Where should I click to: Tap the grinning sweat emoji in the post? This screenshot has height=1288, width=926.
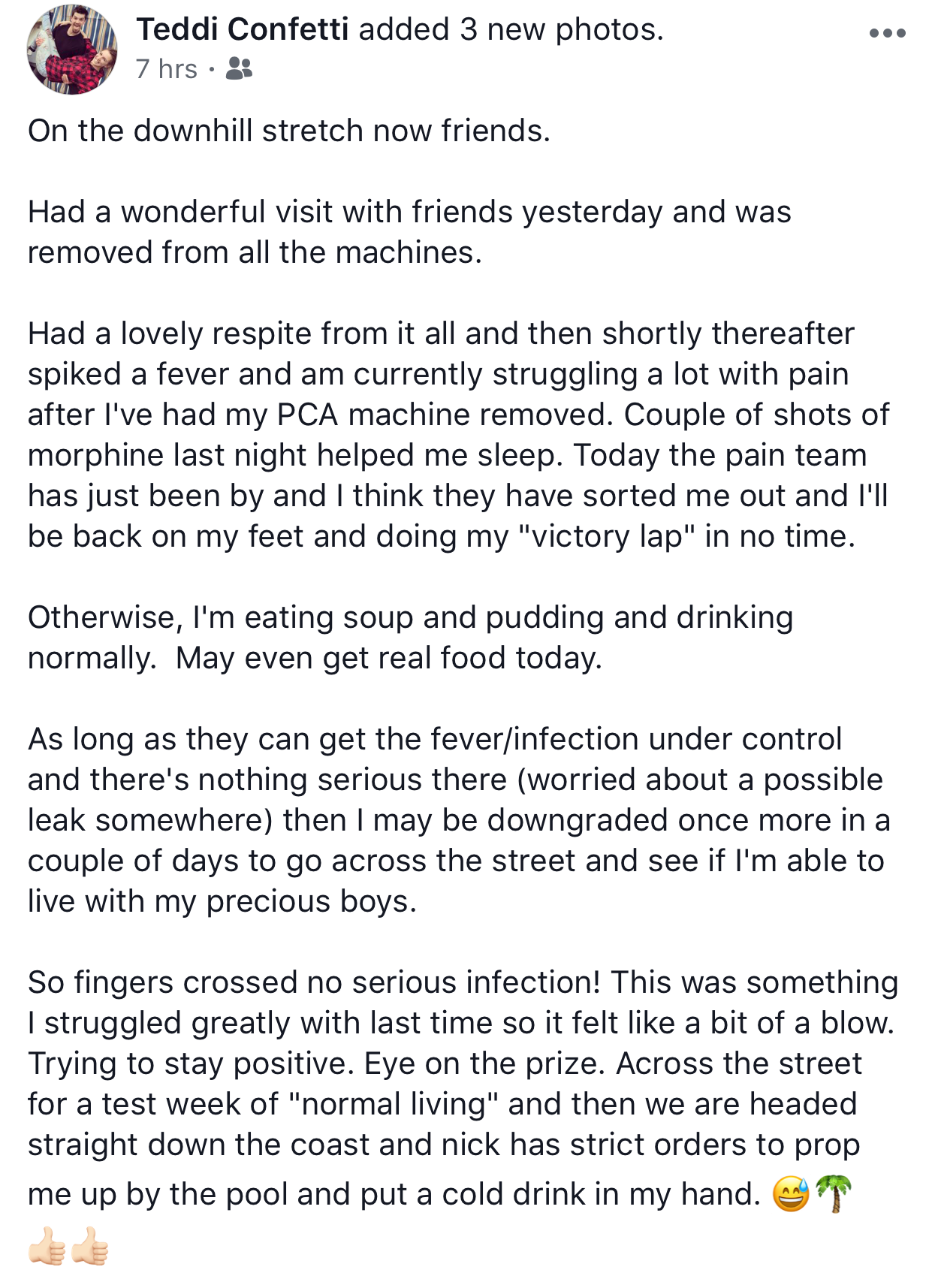click(x=791, y=1193)
